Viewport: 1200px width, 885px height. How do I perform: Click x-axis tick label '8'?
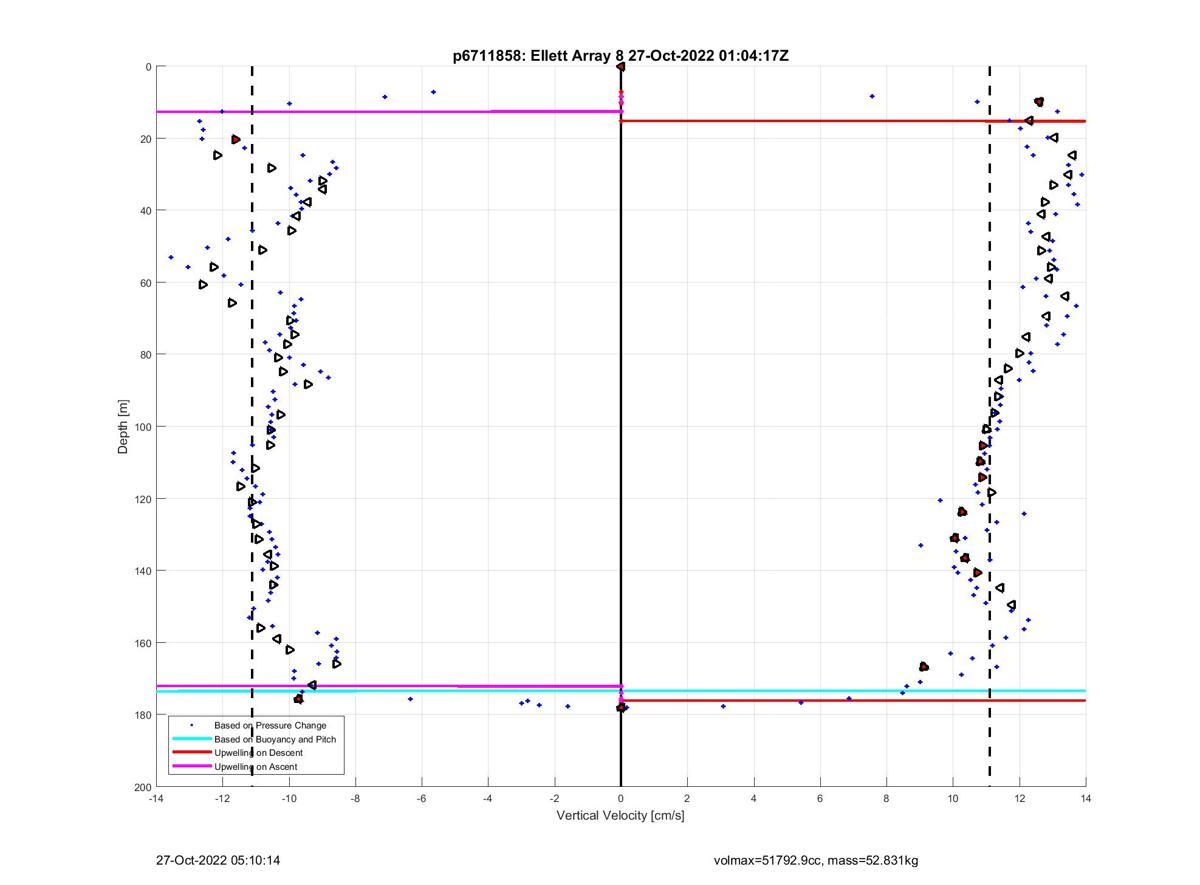click(x=886, y=798)
